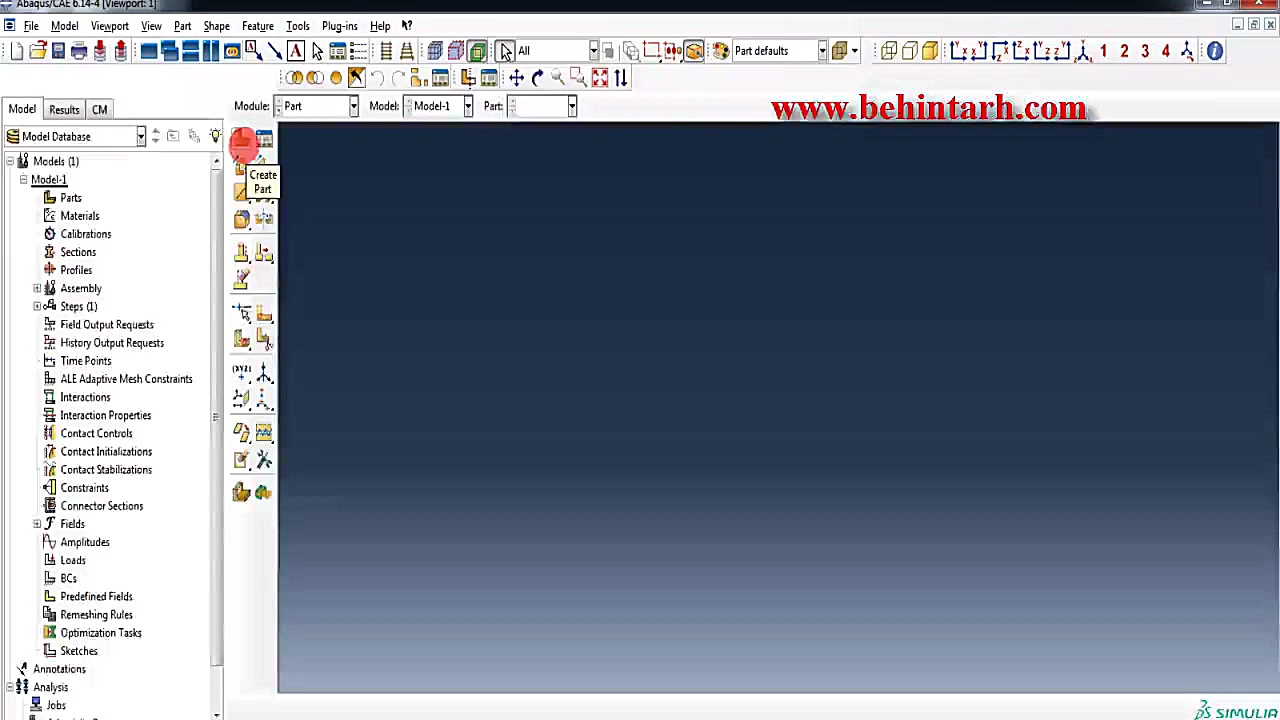Click the Open file folder icon
The image size is (1280, 720).
click(38, 51)
